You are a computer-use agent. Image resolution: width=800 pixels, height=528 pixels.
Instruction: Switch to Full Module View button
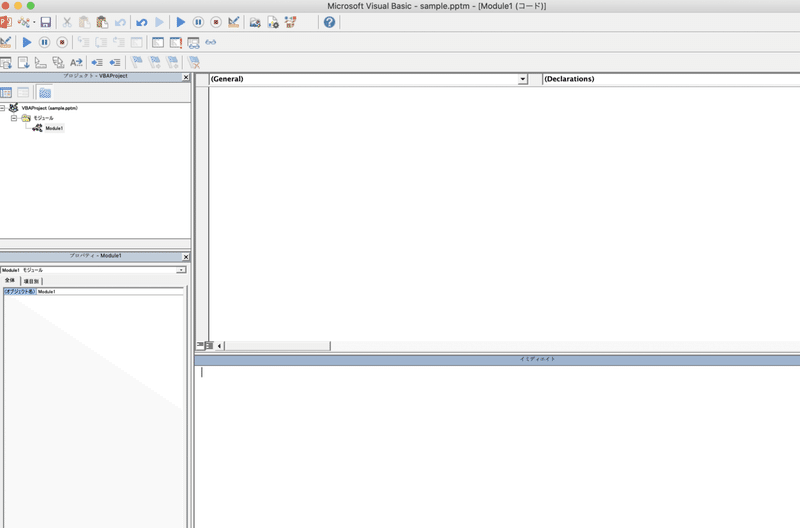tap(209, 345)
